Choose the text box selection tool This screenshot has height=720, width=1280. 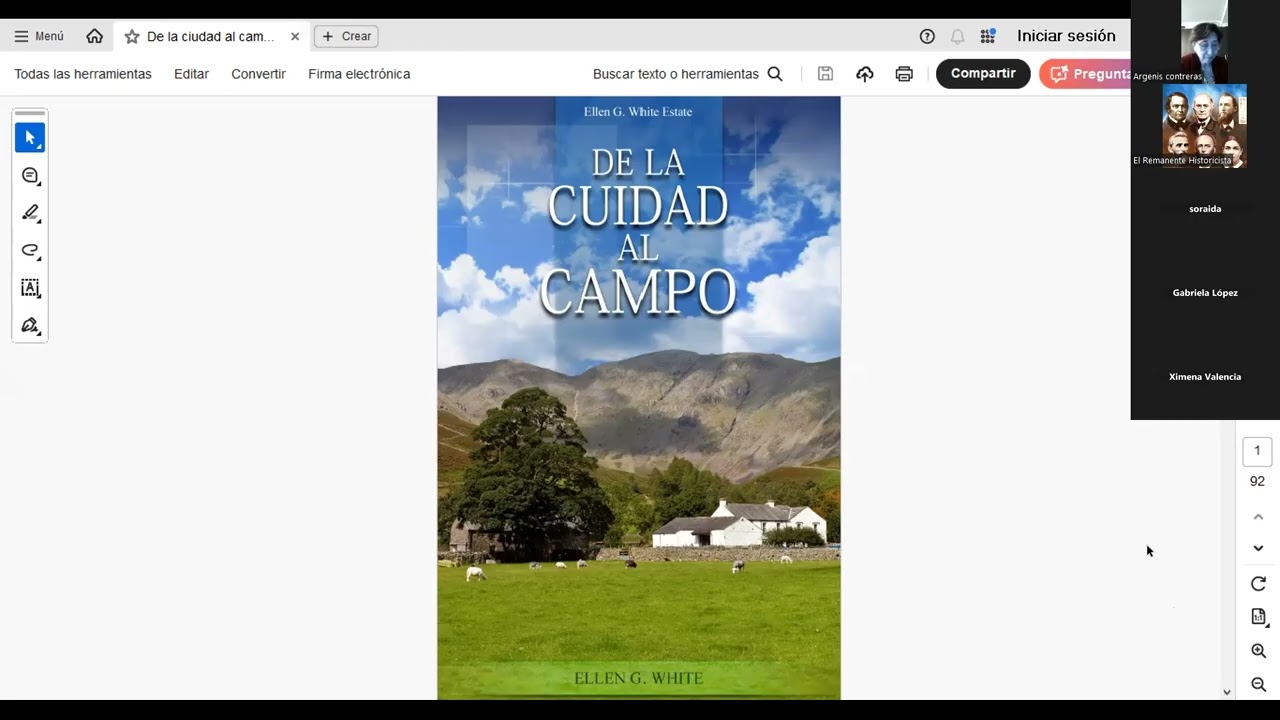(x=30, y=288)
